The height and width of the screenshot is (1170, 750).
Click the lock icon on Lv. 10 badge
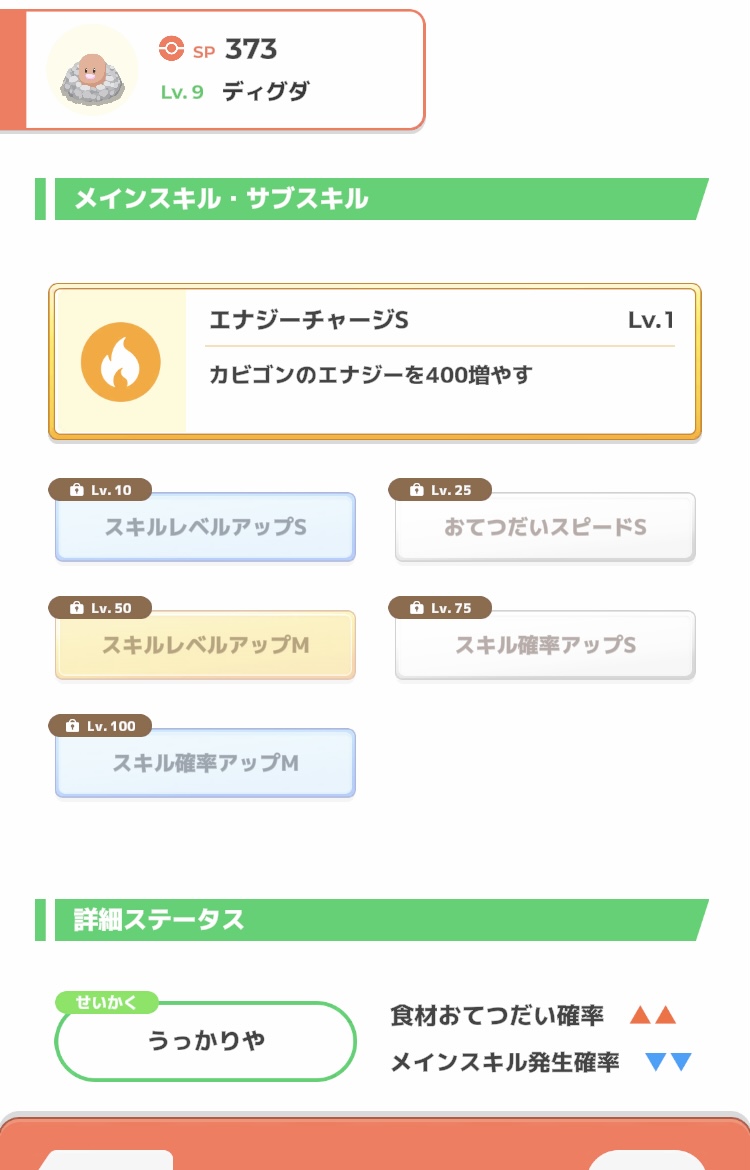pos(77,490)
